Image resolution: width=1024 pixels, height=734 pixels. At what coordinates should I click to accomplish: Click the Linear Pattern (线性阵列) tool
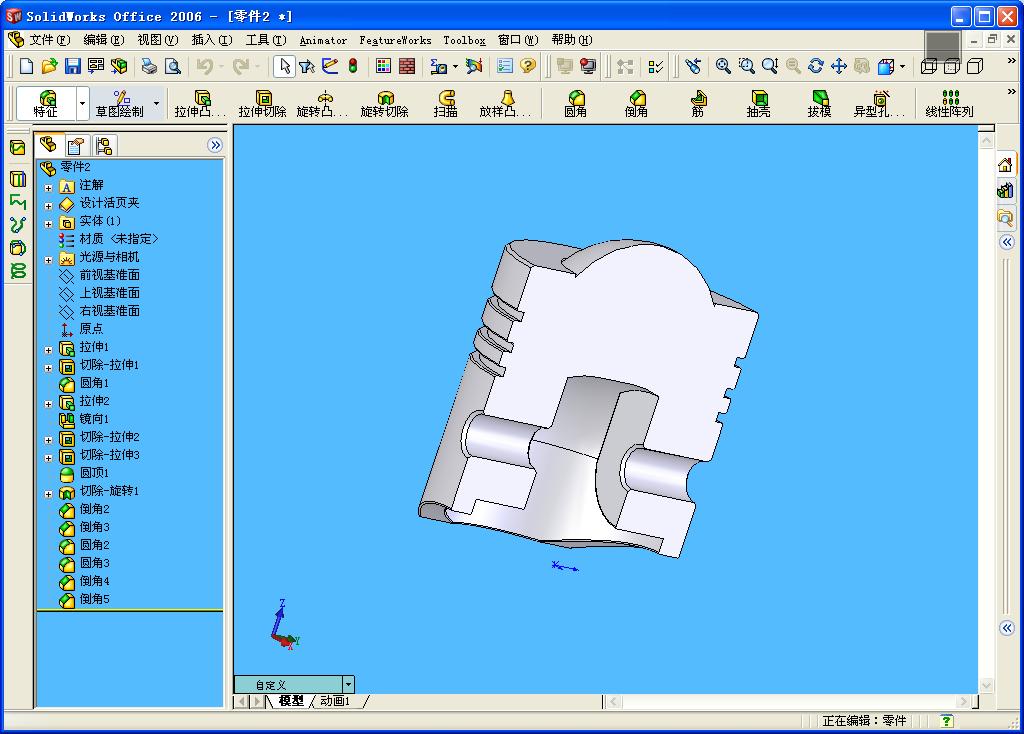click(x=949, y=104)
